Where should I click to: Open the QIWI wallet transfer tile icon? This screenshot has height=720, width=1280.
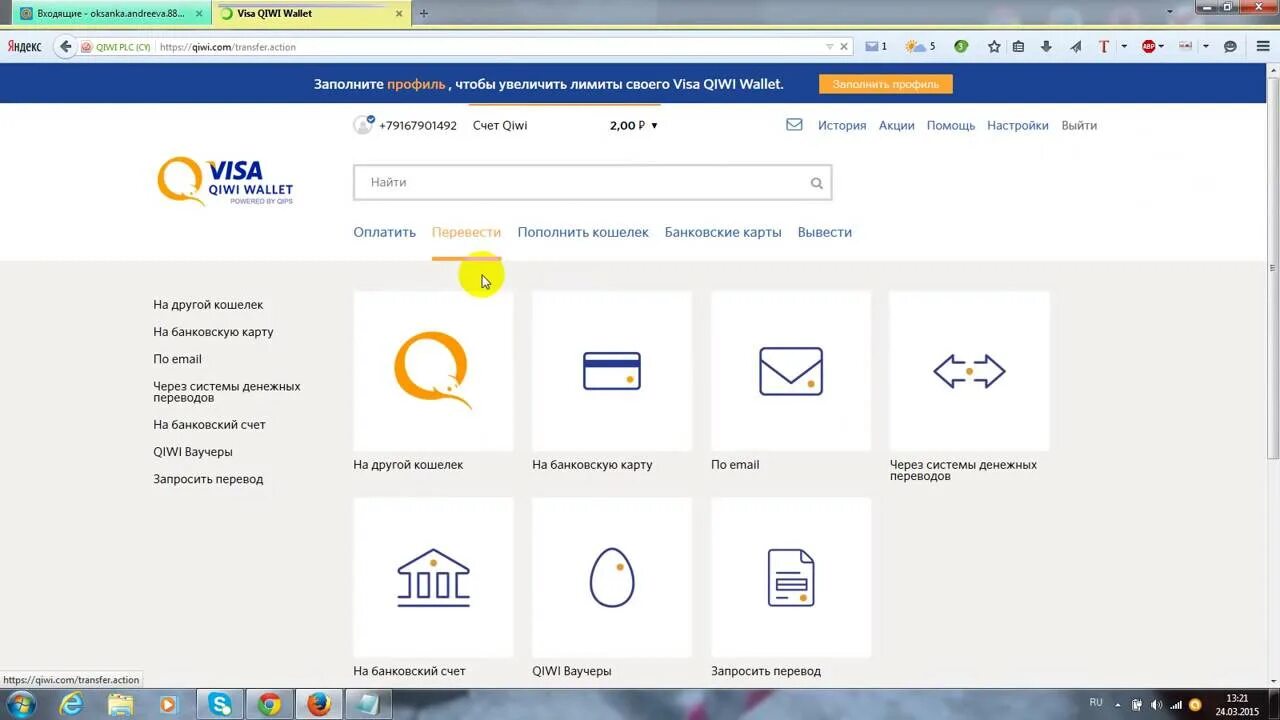pyautogui.click(x=433, y=371)
